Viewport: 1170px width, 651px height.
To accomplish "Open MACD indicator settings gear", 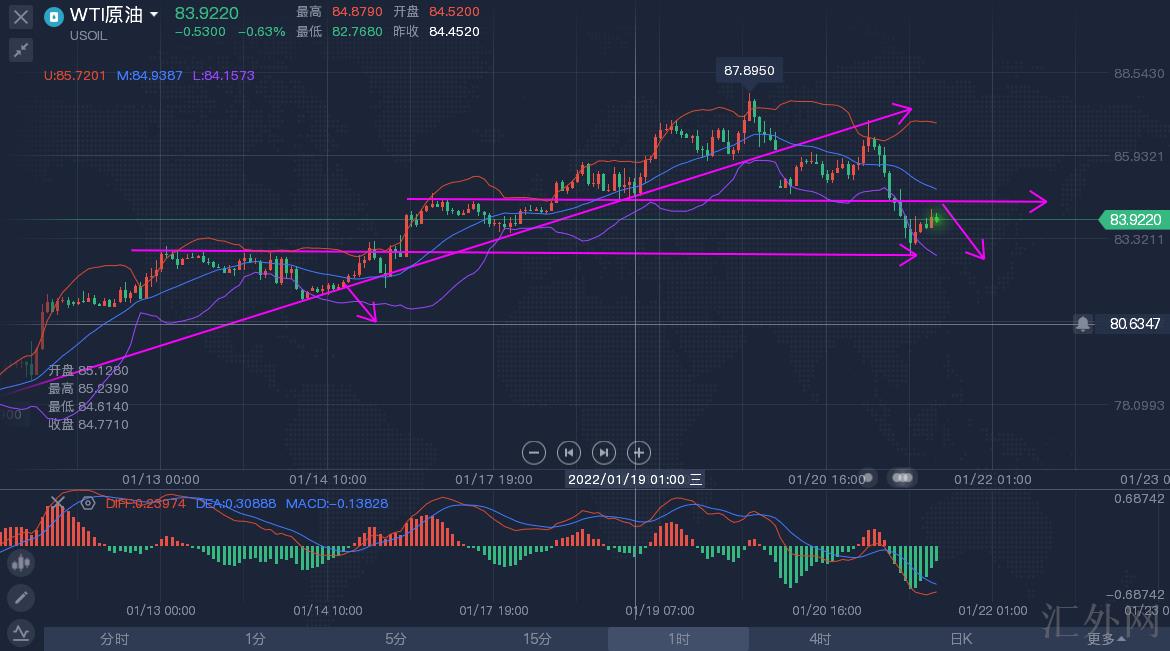I will (88, 504).
